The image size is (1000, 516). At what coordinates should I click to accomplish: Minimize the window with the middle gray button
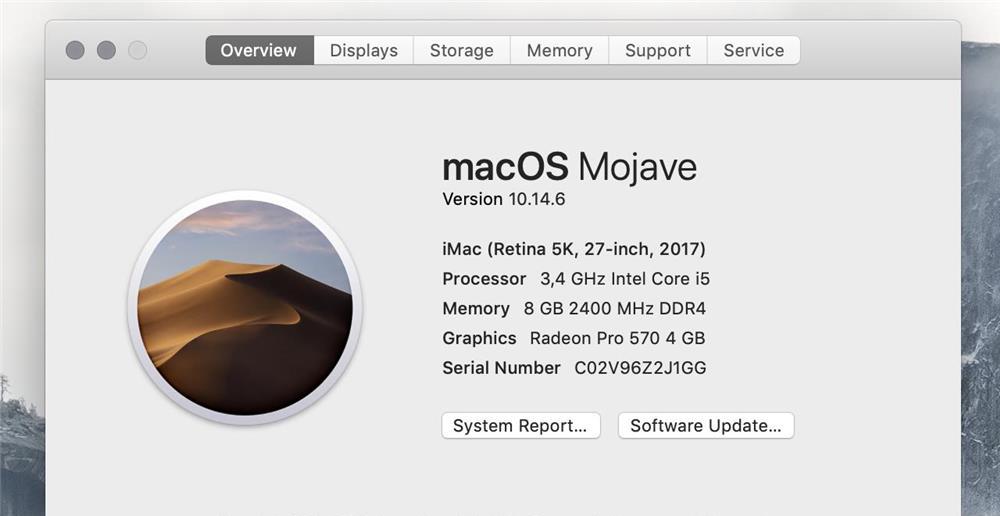pyautogui.click(x=106, y=50)
